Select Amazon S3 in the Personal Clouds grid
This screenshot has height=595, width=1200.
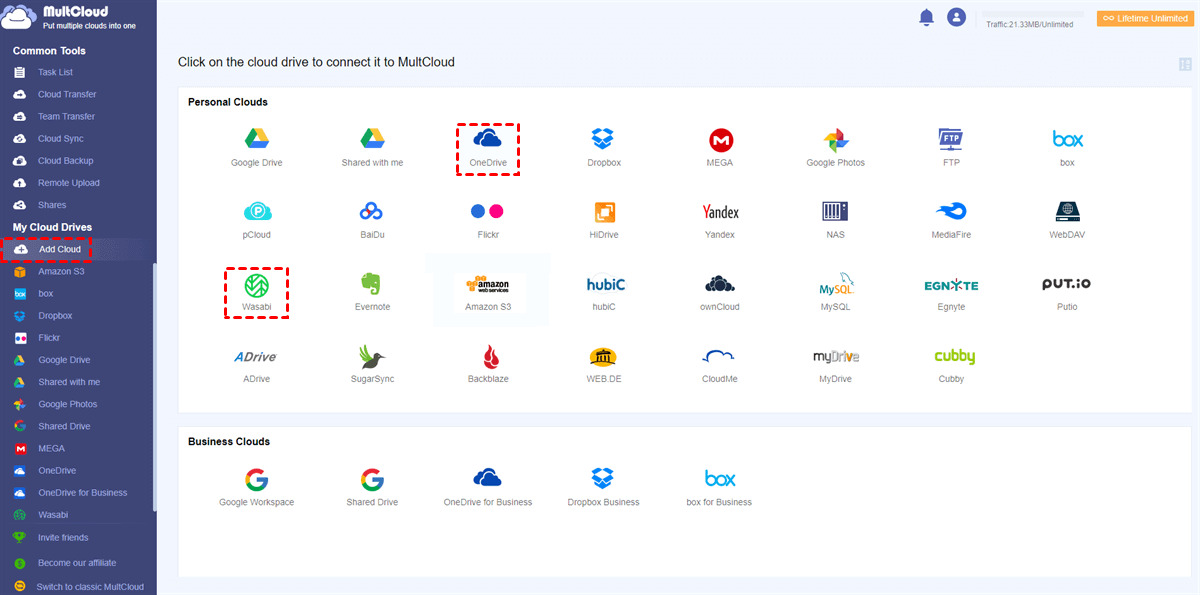[x=488, y=292]
